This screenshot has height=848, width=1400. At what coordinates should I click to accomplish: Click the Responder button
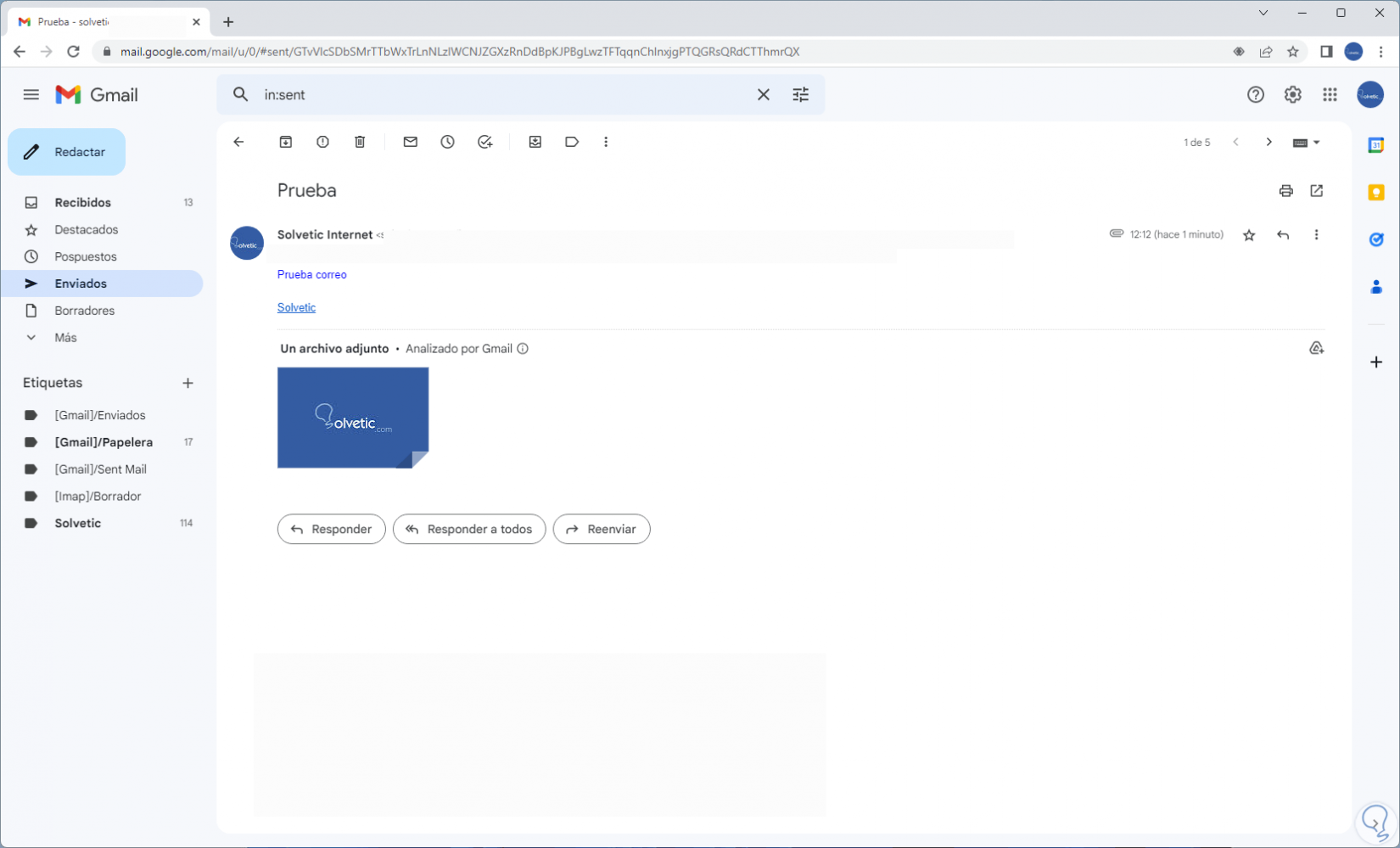coord(332,529)
